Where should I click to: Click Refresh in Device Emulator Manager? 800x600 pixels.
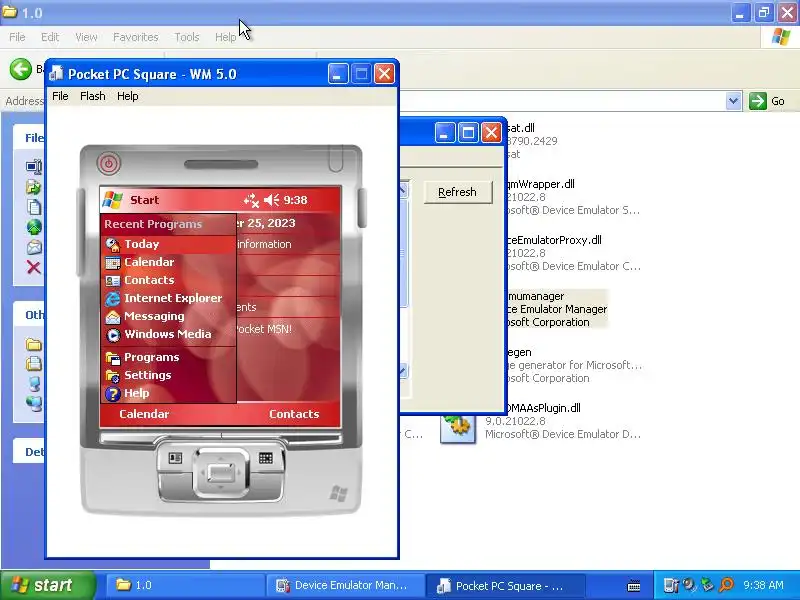pos(458,192)
